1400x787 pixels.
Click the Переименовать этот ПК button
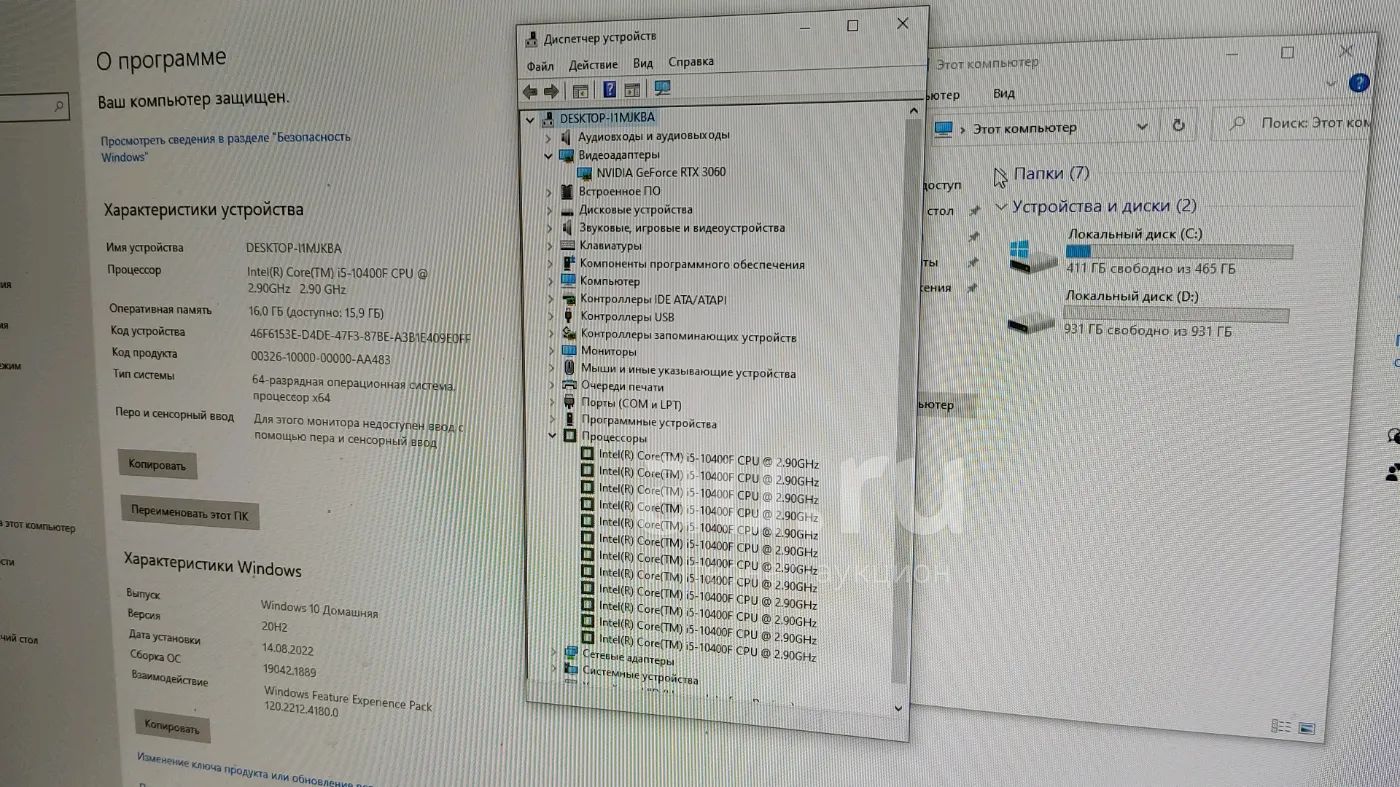tap(190, 512)
